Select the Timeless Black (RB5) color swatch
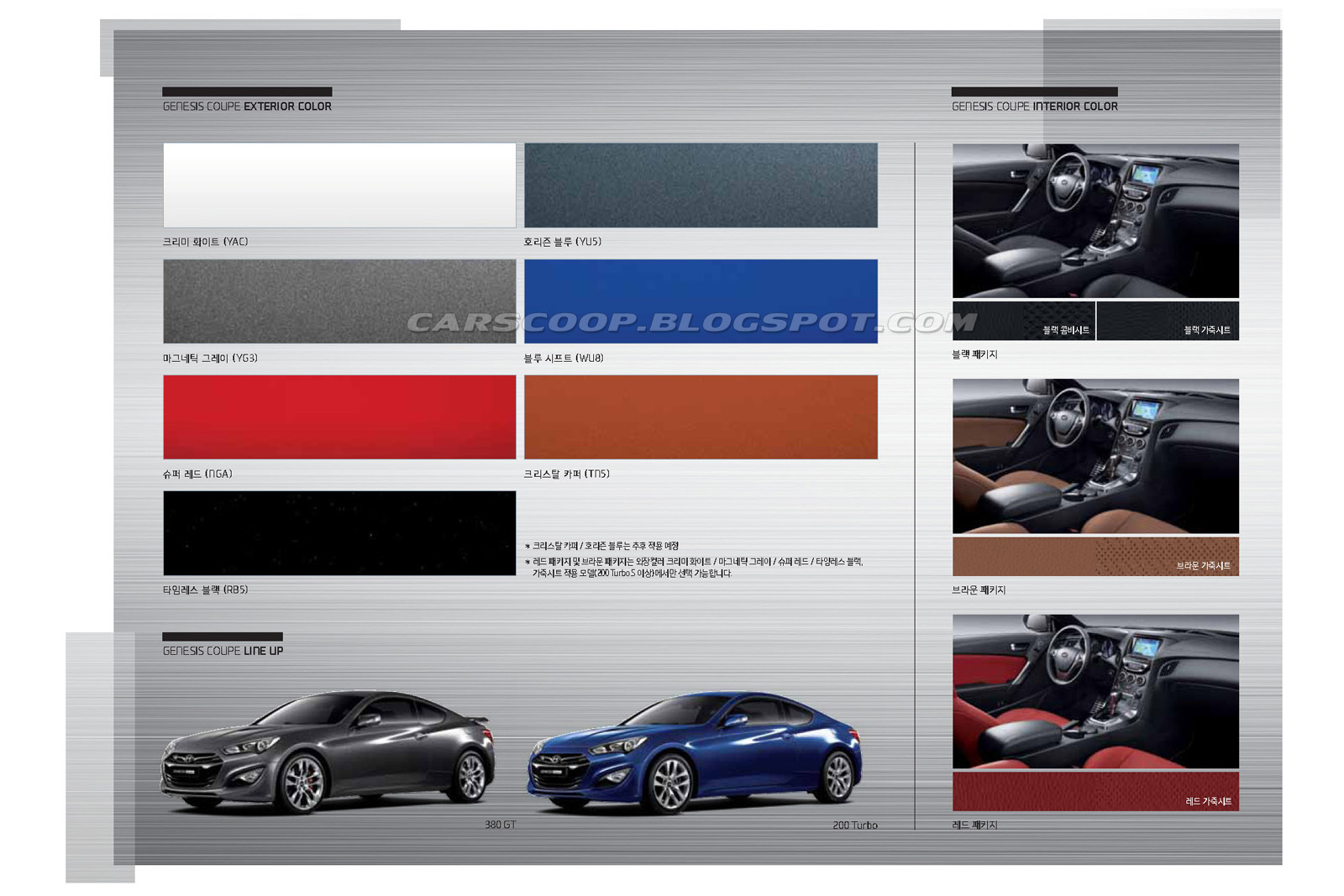Screen dimensions: 1344x896 [x=339, y=533]
